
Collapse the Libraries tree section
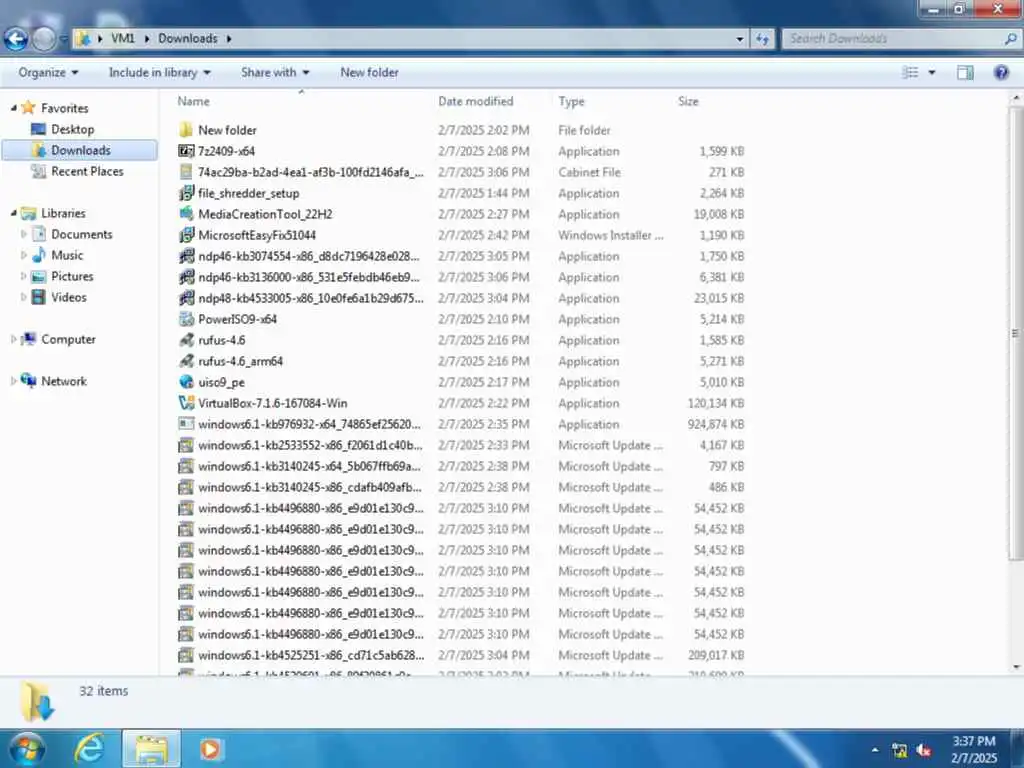(x=14, y=213)
